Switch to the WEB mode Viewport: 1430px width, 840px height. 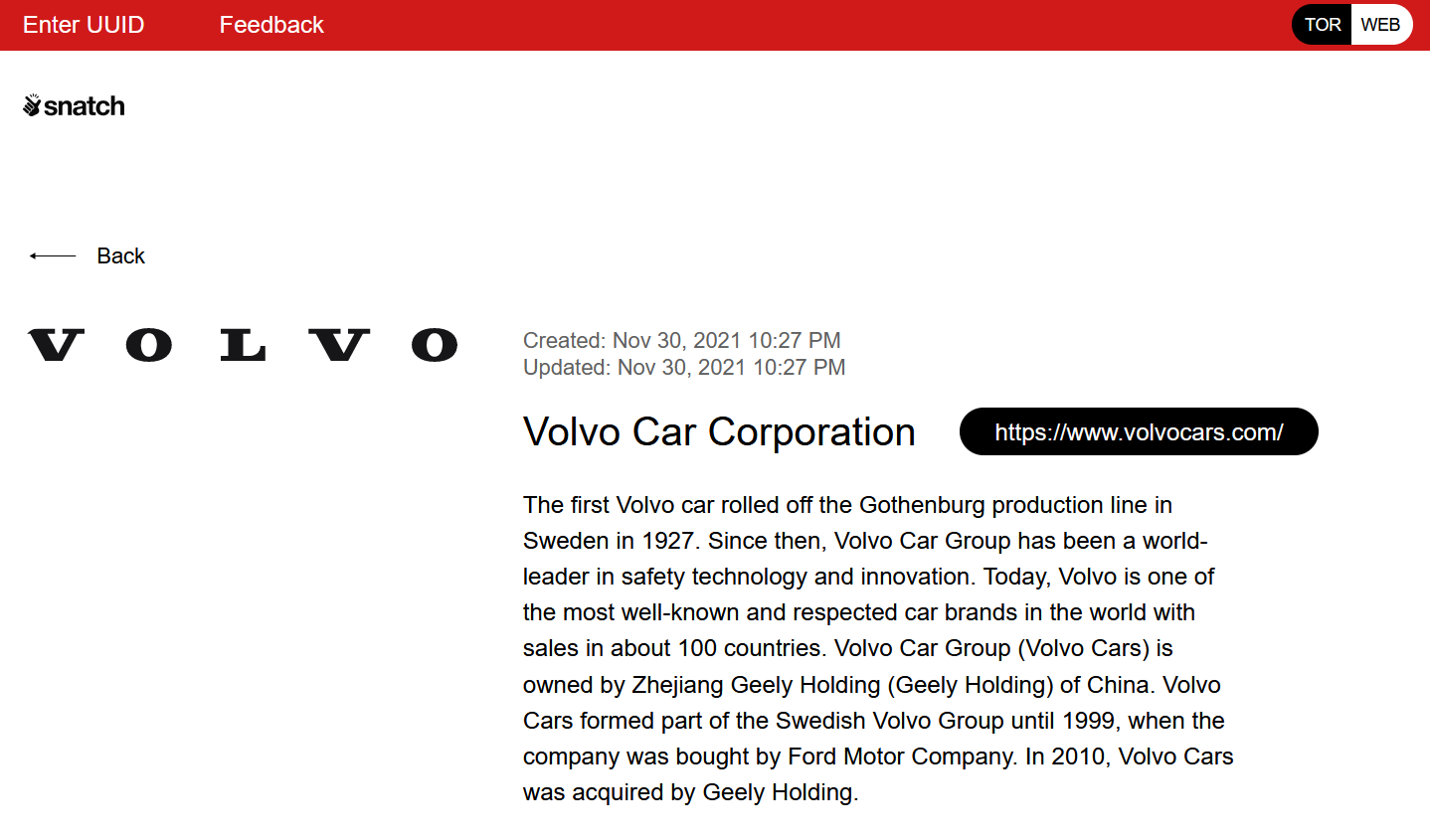coord(1380,25)
